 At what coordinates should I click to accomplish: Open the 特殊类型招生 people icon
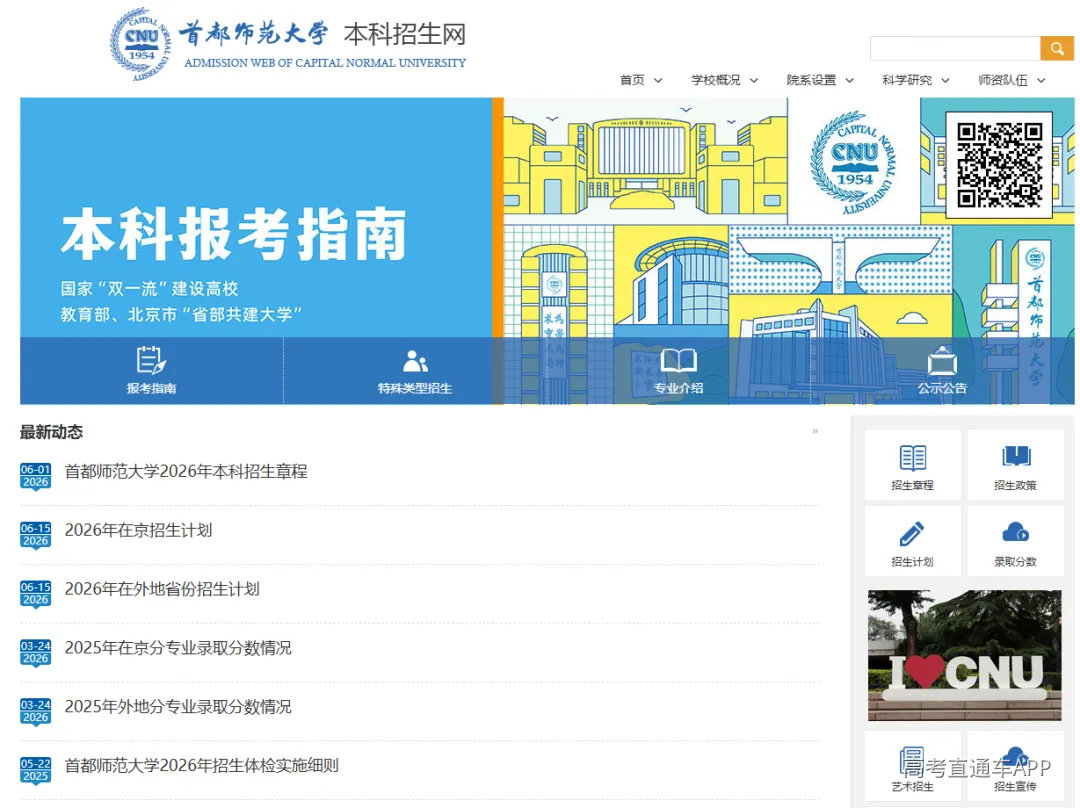coord(415,361)
